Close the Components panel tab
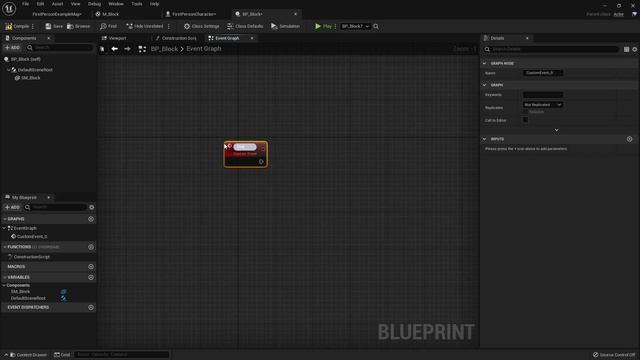The image size is (640, 360). (x=49, y=38)
